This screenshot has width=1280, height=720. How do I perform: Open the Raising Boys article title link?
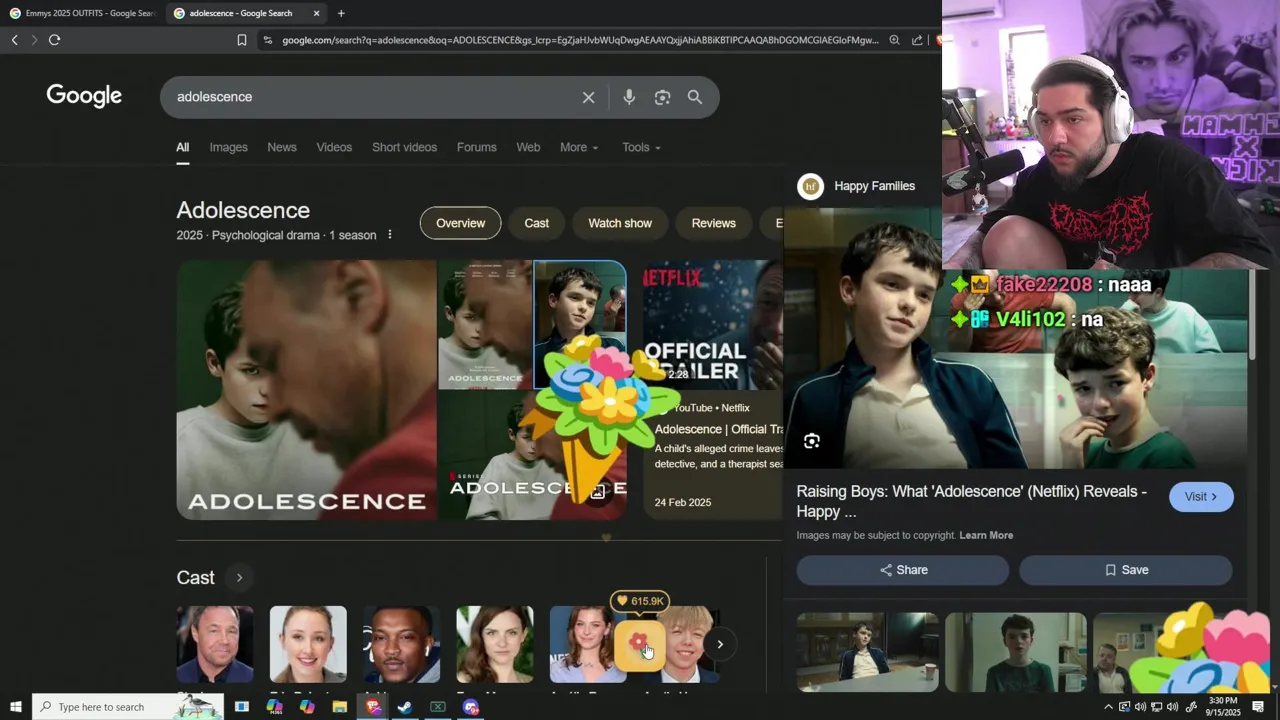pyautogui.click(x=971, y=501)
